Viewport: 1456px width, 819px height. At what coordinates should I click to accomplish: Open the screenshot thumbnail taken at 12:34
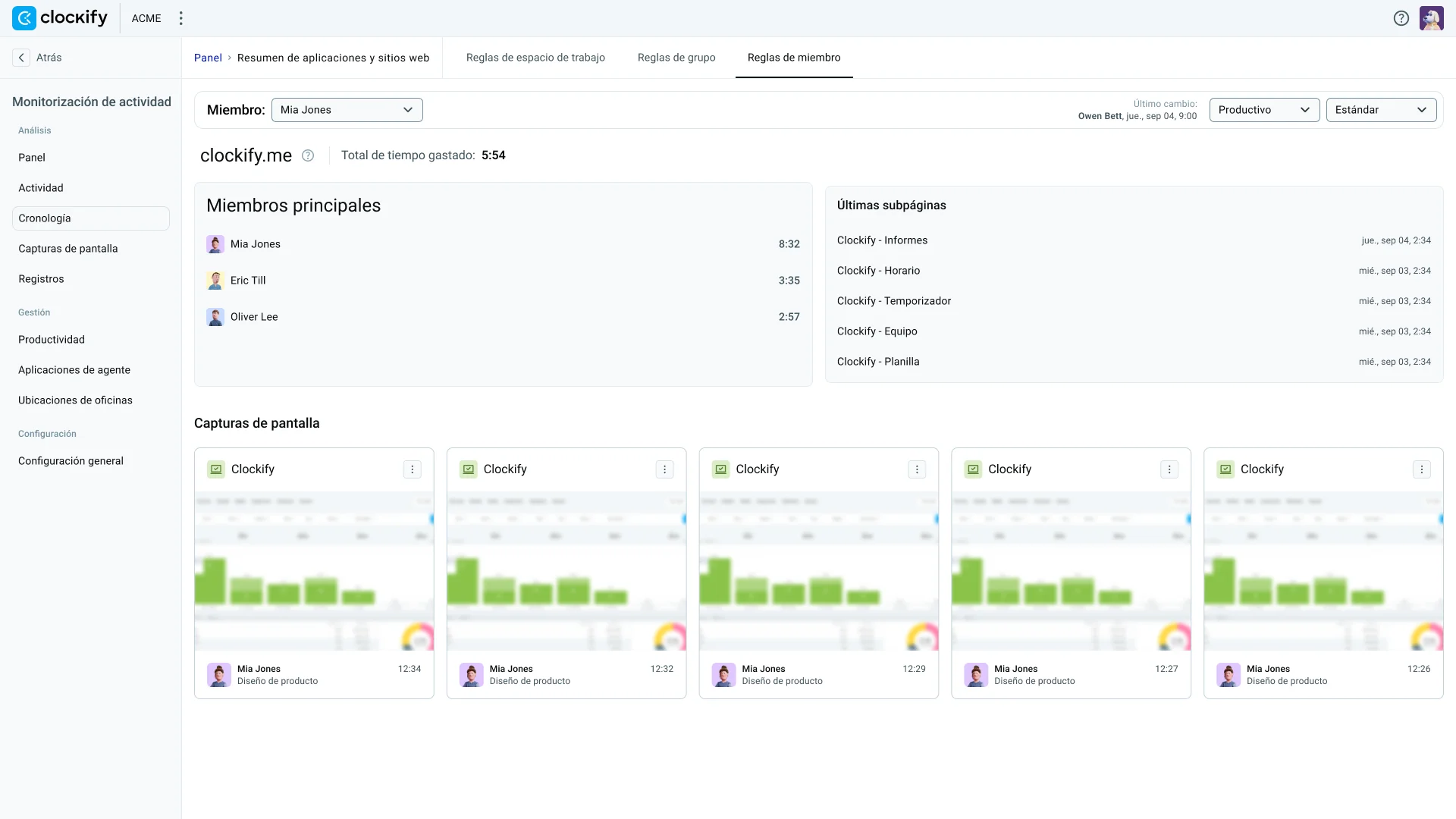(314, 571)
